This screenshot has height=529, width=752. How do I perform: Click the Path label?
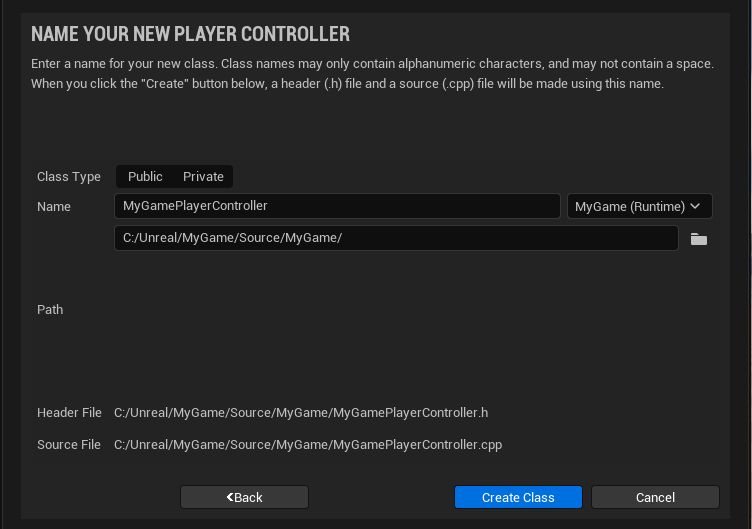[50, 310]
